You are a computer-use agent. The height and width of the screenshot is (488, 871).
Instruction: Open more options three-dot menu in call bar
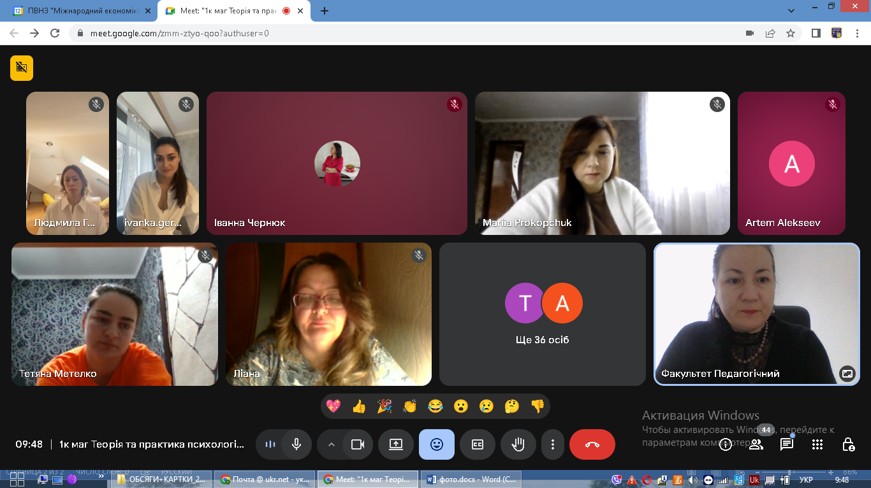click(552, 444)
